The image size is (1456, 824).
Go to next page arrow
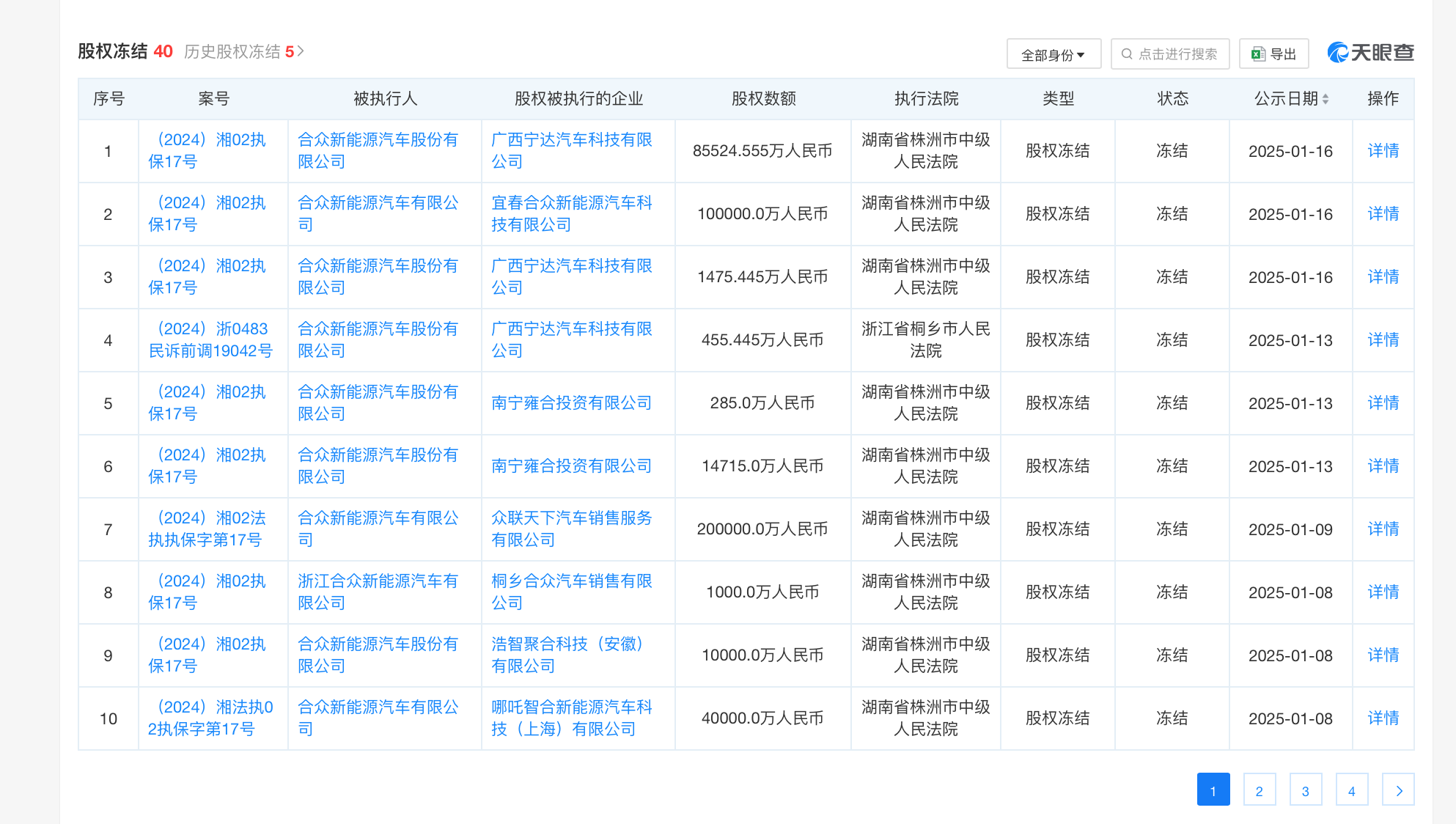(x=1398, y=790)
